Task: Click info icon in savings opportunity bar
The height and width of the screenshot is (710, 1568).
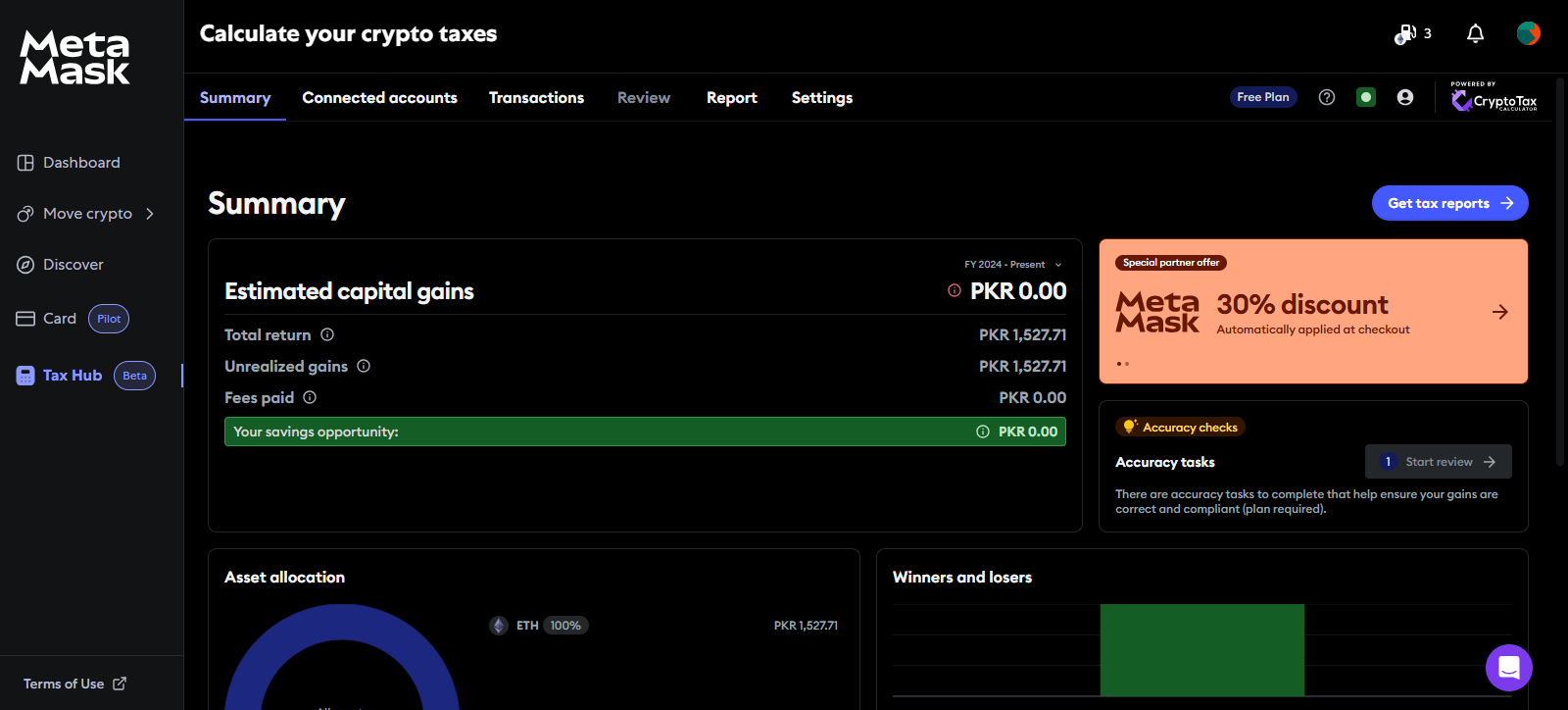Action: click(x=983, y=431)
